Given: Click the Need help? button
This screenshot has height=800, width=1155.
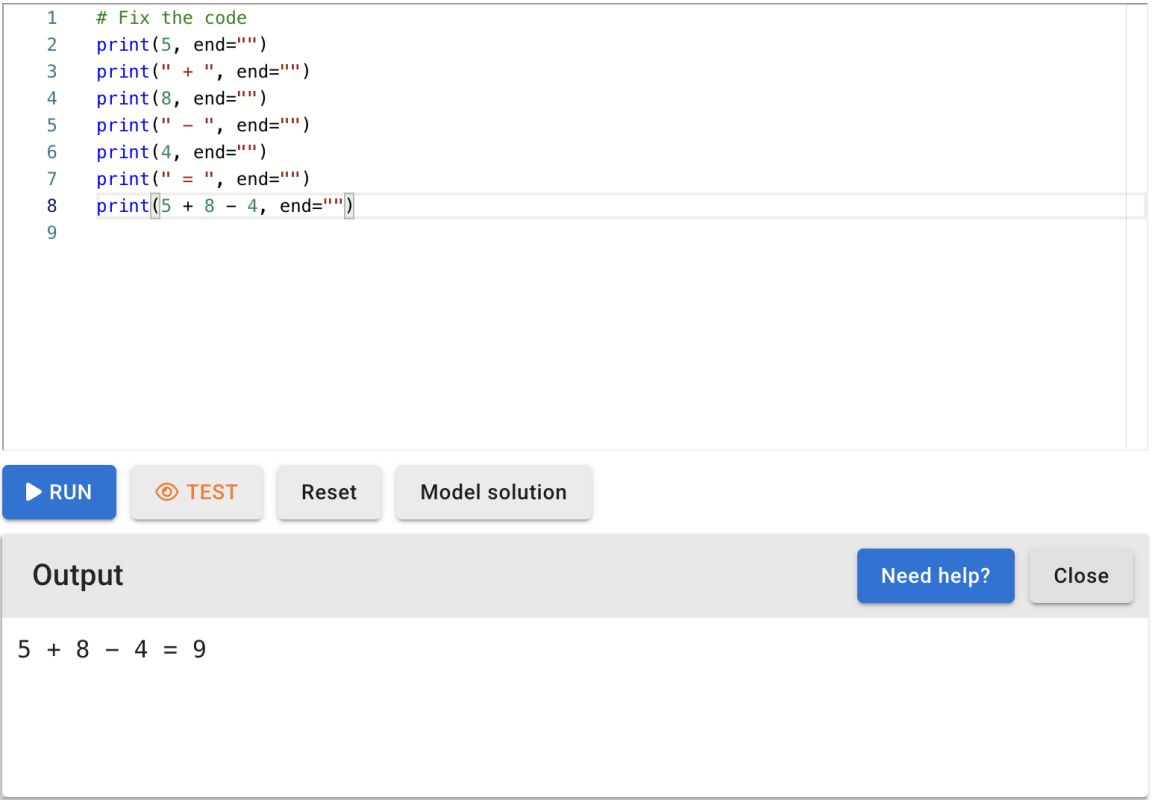Looking at the screenshot, I should tap(935, 575).
